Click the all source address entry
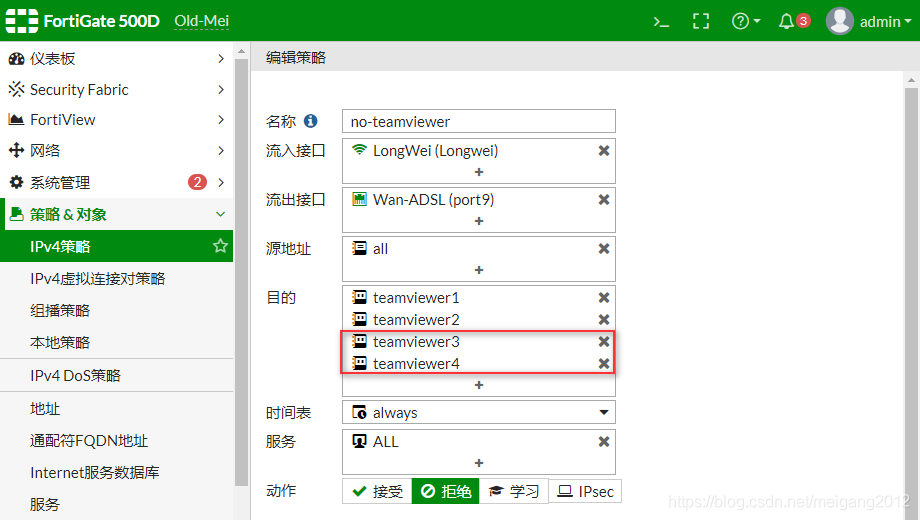The image size is (920, 520). [370, 249]
